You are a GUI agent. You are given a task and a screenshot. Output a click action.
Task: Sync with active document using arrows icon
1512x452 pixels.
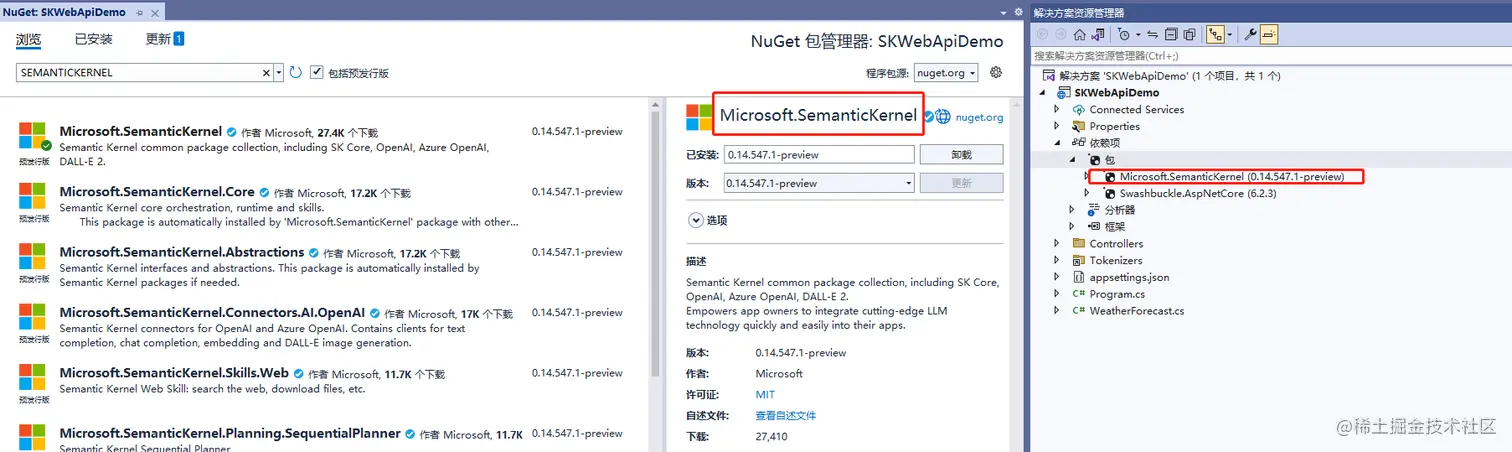1153,34
